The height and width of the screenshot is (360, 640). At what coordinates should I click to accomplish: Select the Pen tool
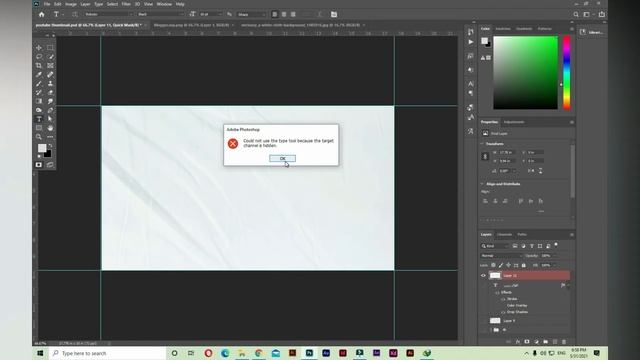[50, 110]
